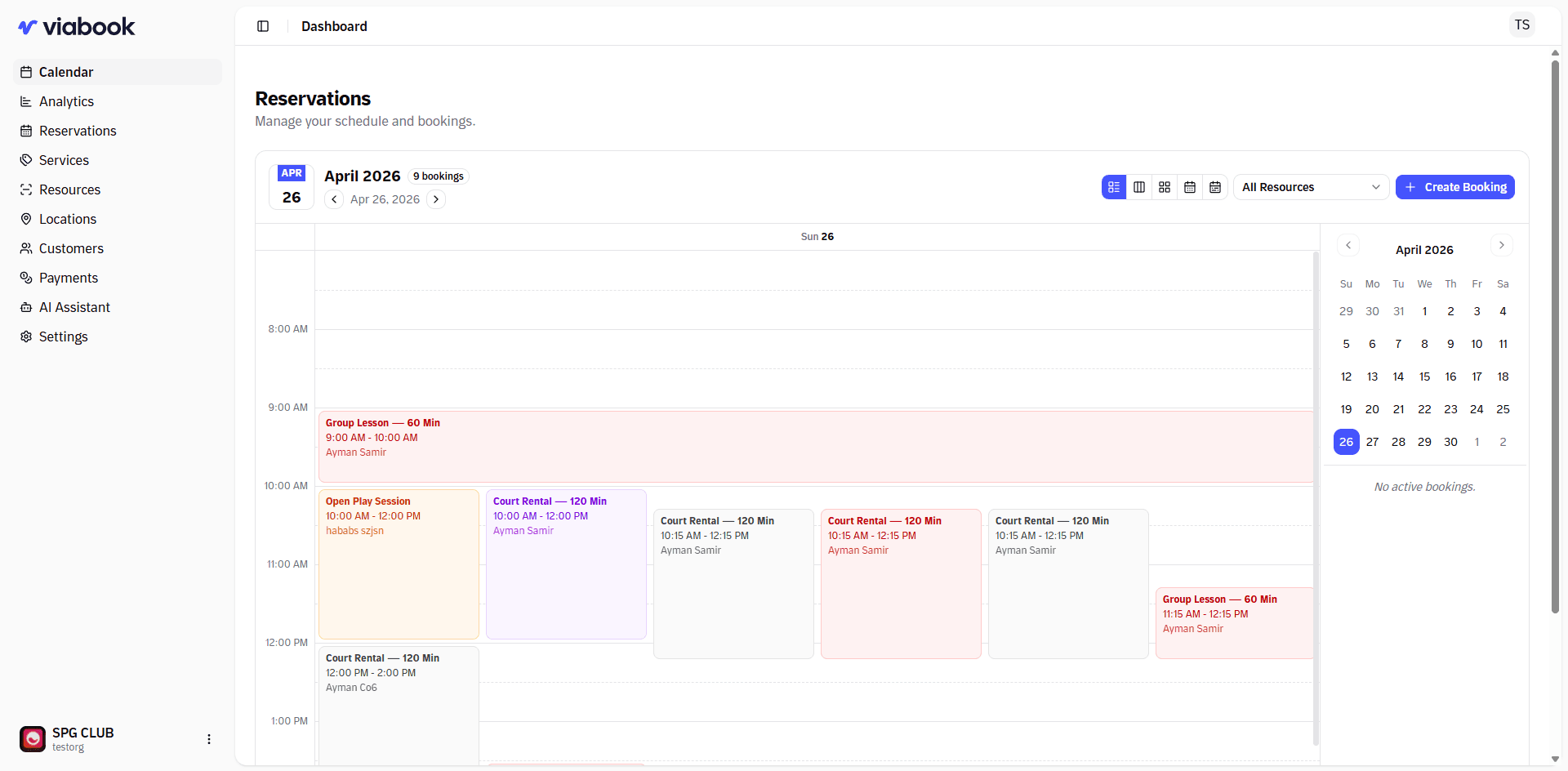Screen dimensions: 1568x771
Task: Select April 25 in the mini calendar
Action: (1503, 409)
